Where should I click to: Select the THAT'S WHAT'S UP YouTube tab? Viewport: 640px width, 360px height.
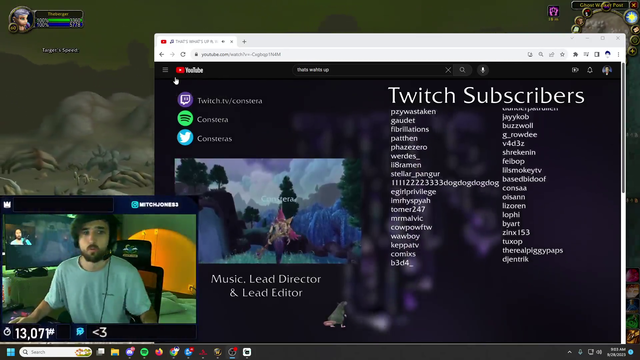point(196,42)
